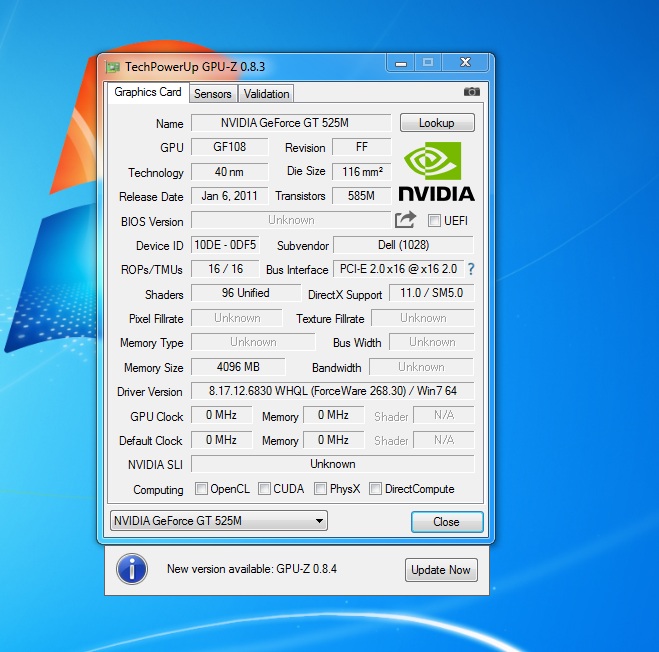Click the Die Size field 116 mm²
The image size is (659, 652).
pyautogui.click(x=361, y=172)
